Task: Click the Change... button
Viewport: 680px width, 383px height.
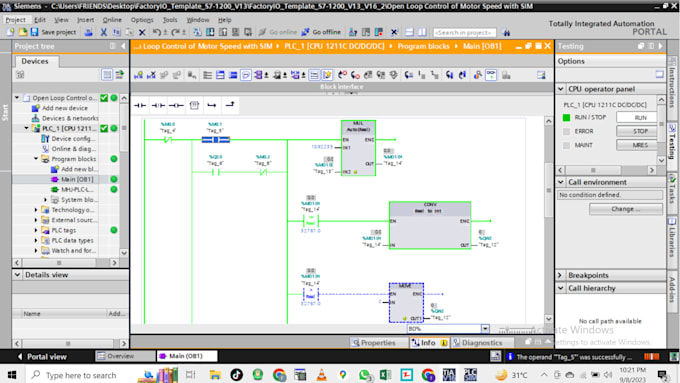Action: pyautogui.click(x=625, y=209)
